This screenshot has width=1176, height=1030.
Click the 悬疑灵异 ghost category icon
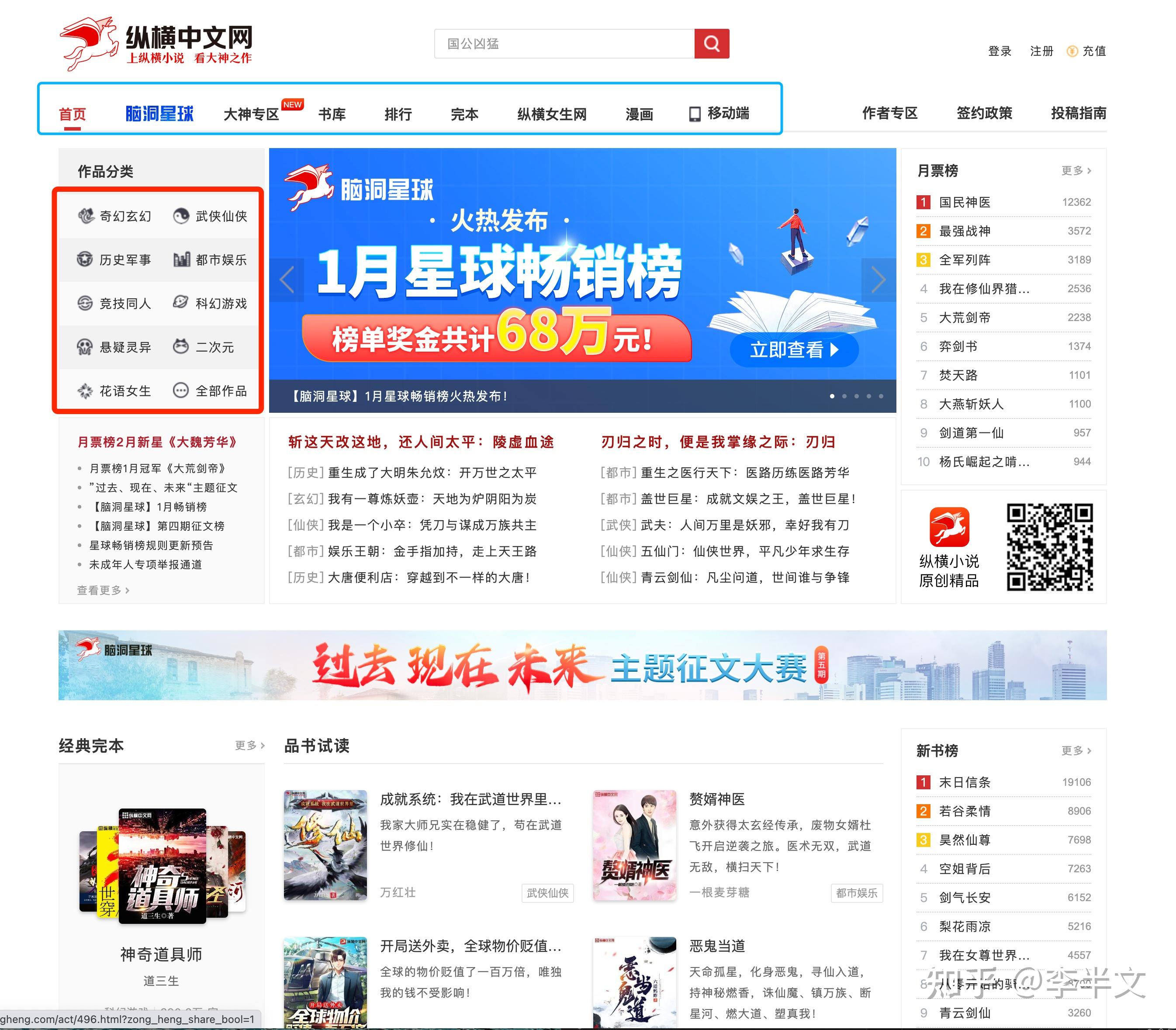85,347
